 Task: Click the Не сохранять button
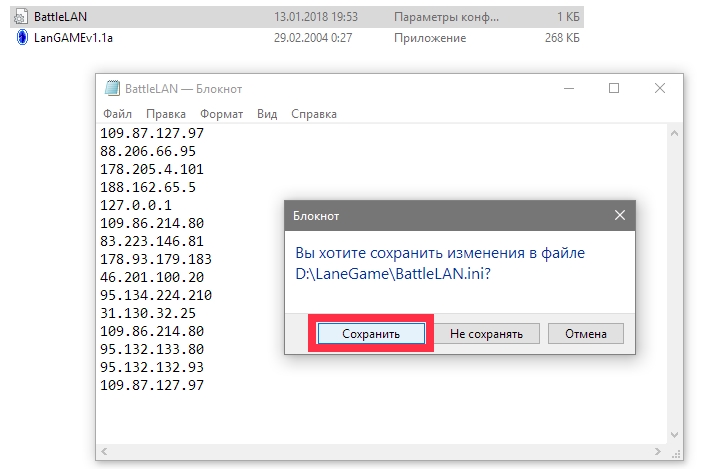click(x=486, y=333)
